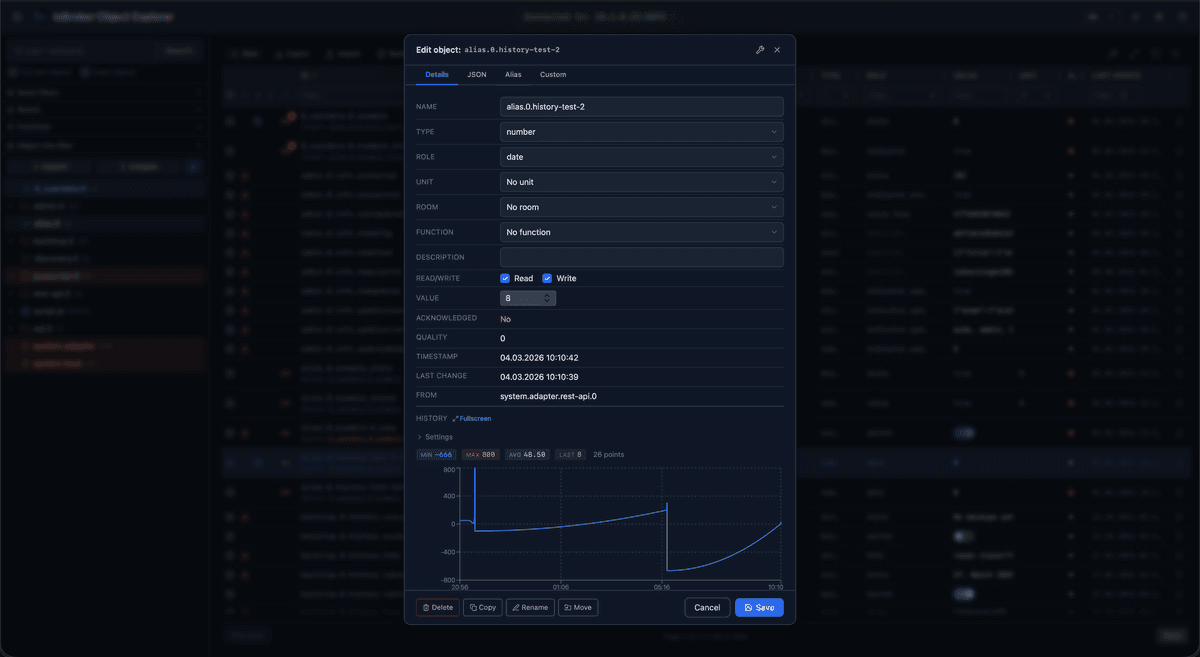This screenshot has height=657, width=1200.
Task: Close the Edit object dialog
Action: (x=778, y=49)
